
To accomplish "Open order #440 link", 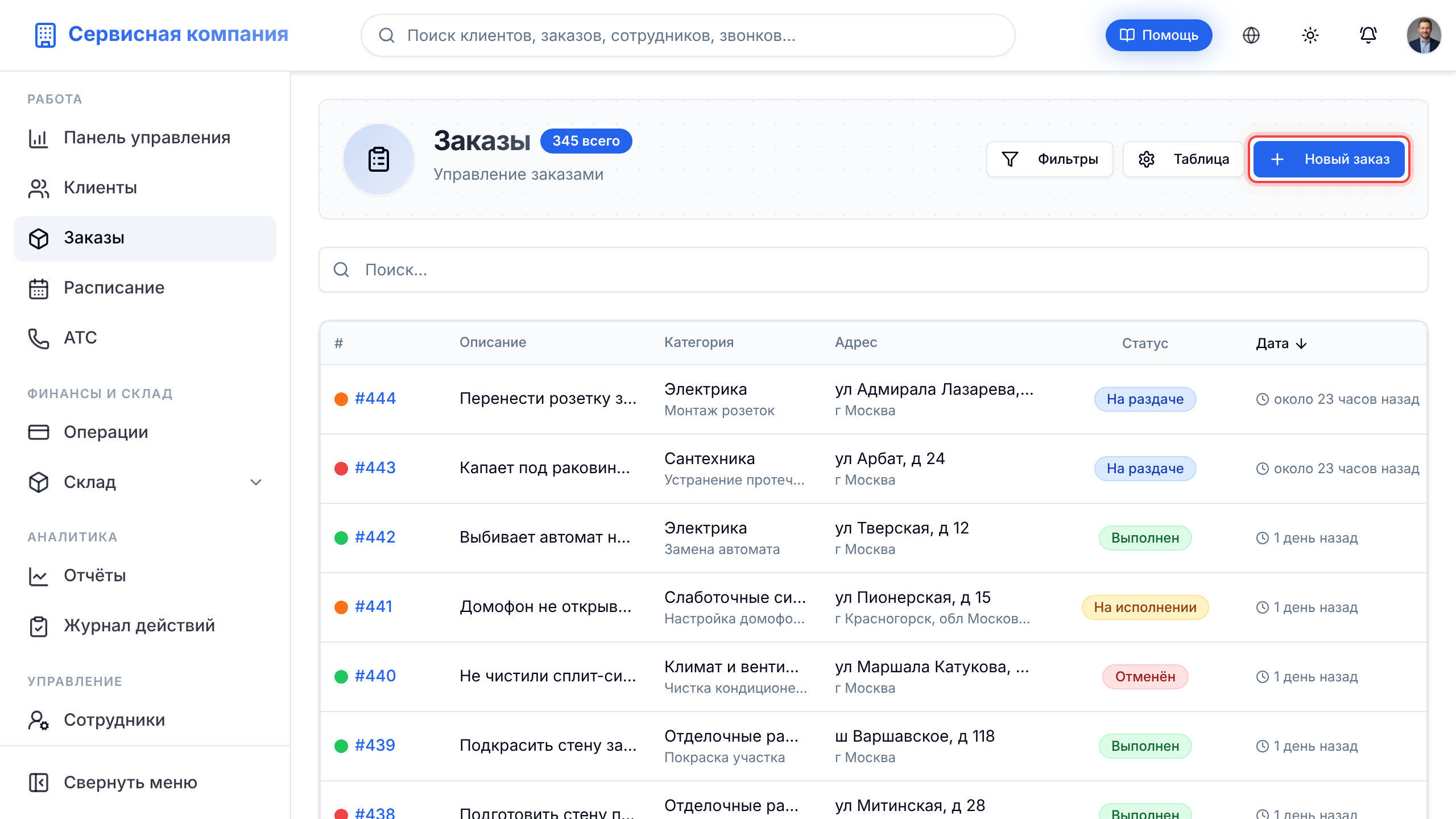I will point(375,676).
